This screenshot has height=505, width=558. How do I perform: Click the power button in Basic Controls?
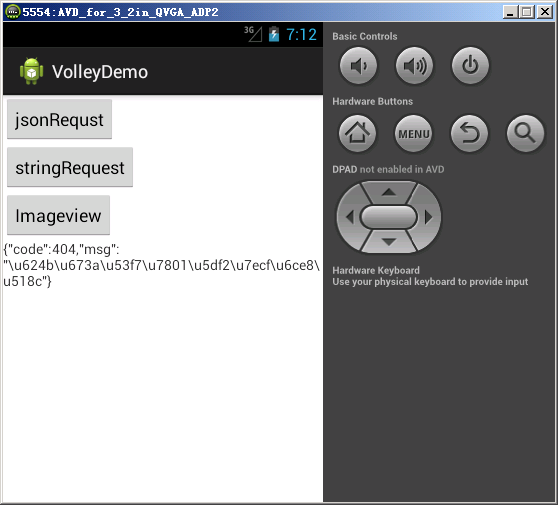[x=470, y=65]
